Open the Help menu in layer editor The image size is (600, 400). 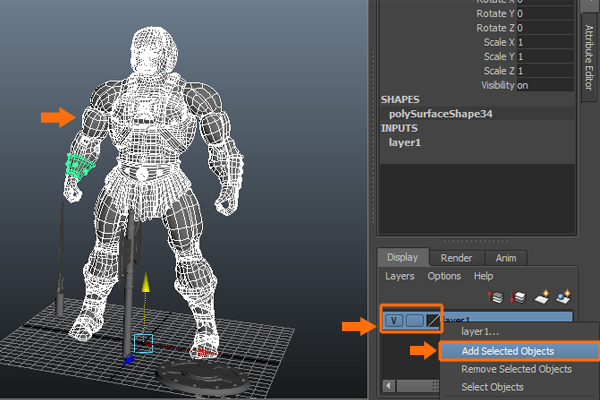click(x=483, y=276)
